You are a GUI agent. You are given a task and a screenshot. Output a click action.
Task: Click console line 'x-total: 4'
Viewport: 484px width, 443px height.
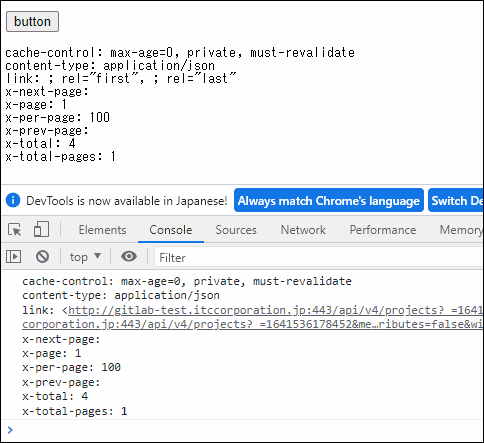pos(55,396)
